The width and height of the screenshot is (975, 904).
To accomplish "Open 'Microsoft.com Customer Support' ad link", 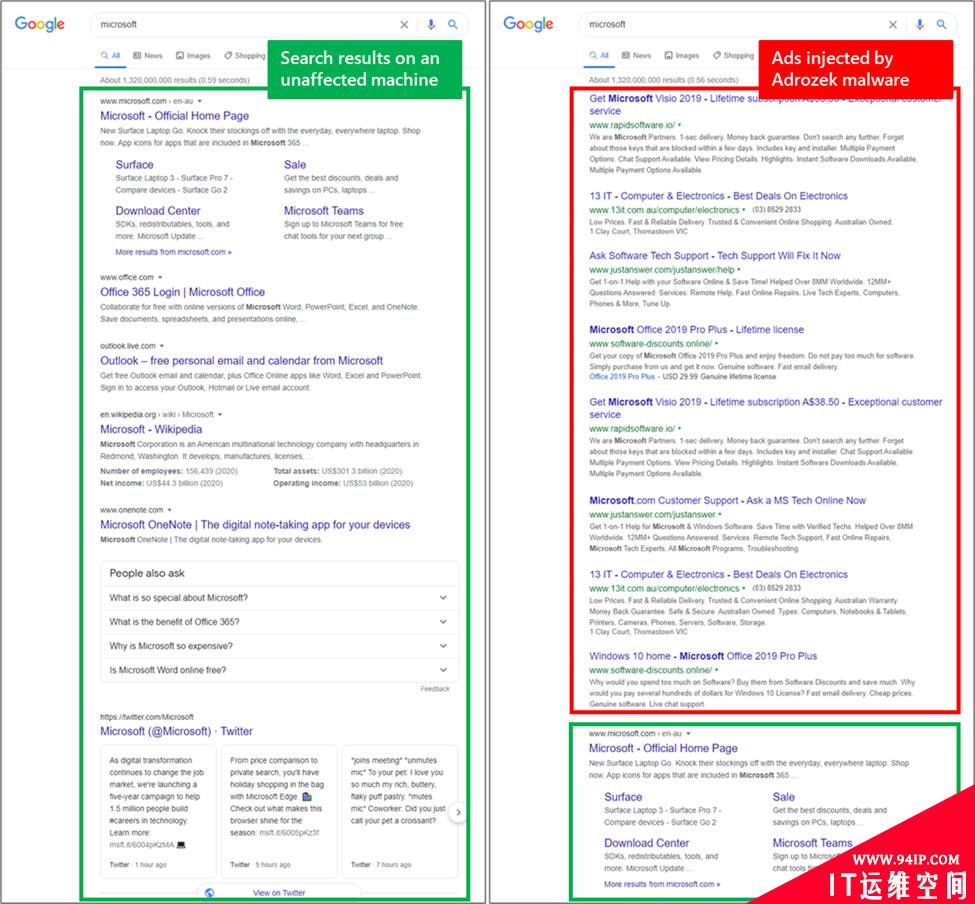I will pos(728,500).
